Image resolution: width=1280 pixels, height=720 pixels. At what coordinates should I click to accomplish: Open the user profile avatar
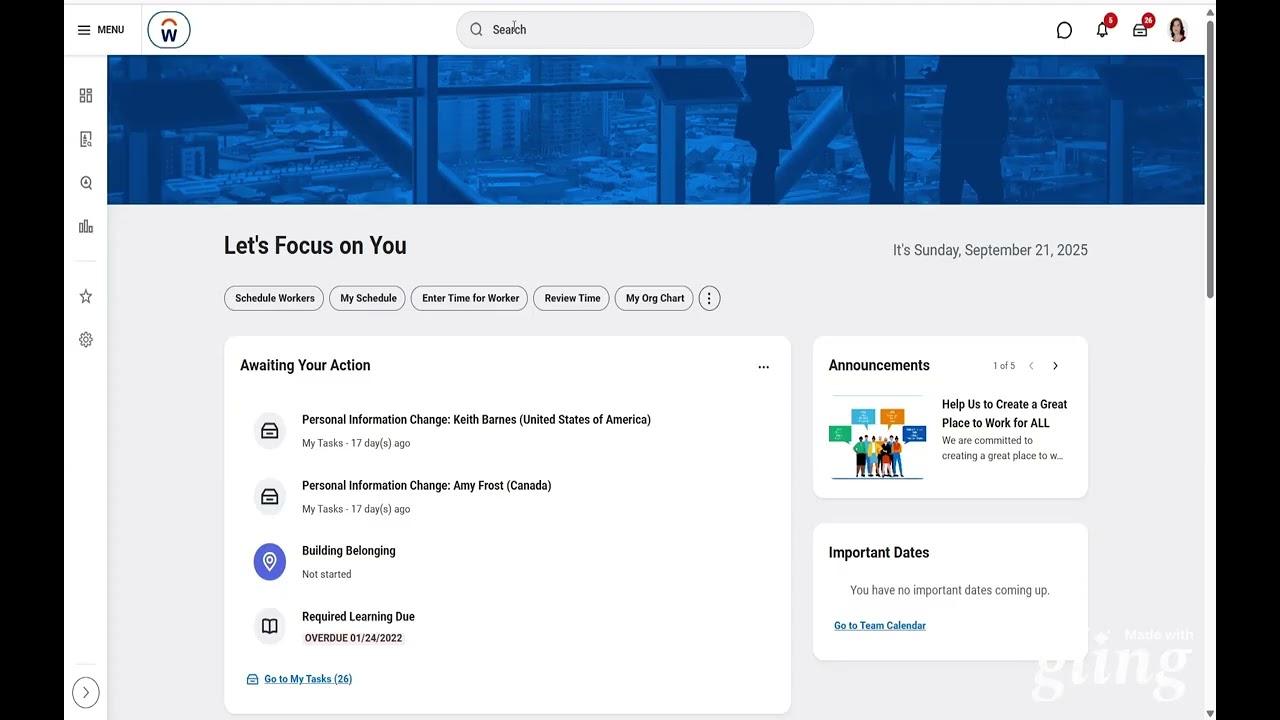[1178, 30]
